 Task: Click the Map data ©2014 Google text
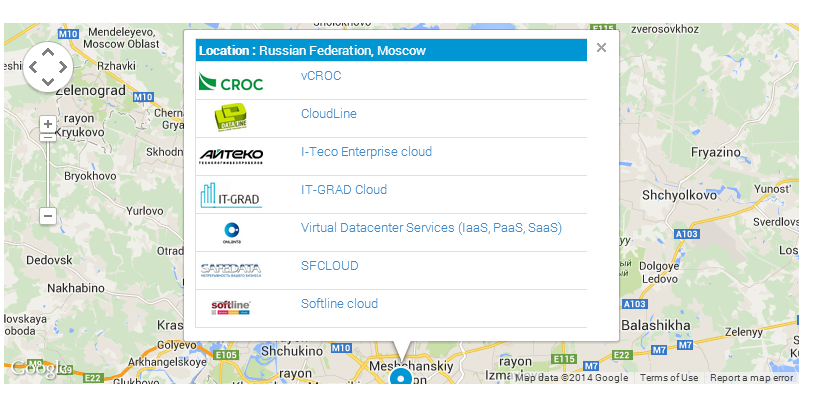pos(572,378)
